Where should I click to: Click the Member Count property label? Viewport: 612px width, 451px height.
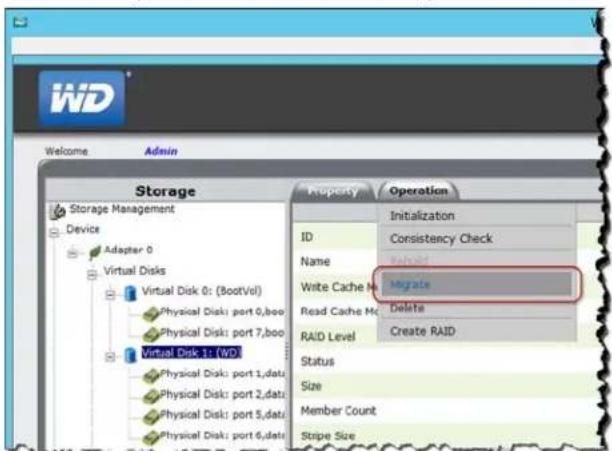click(x=338, y=410)
